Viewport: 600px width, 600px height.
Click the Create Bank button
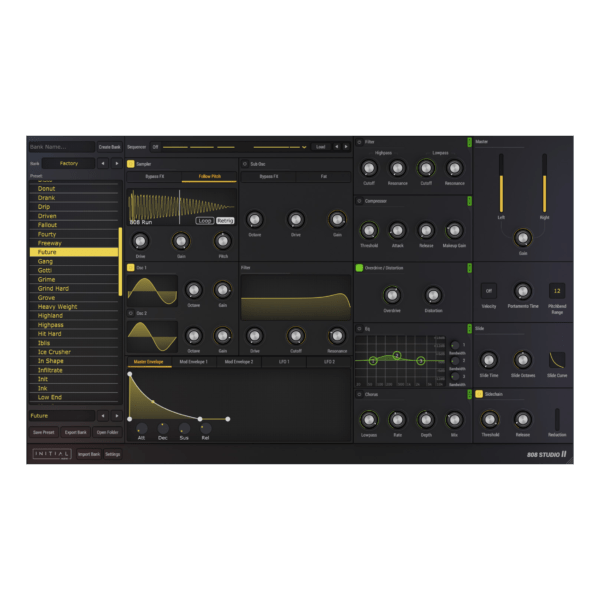[109, 147]
